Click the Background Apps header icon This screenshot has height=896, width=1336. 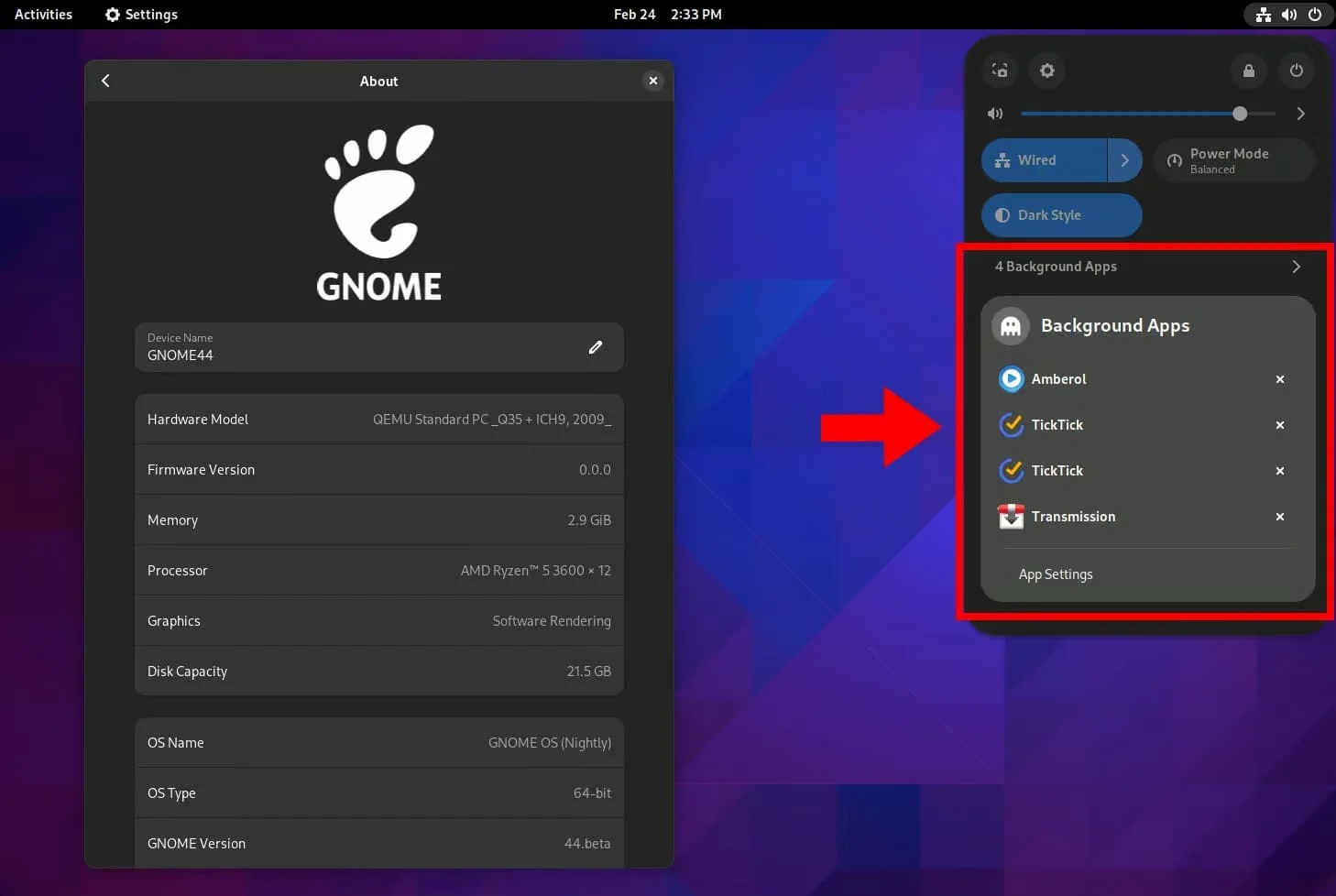pos(1010,325)
